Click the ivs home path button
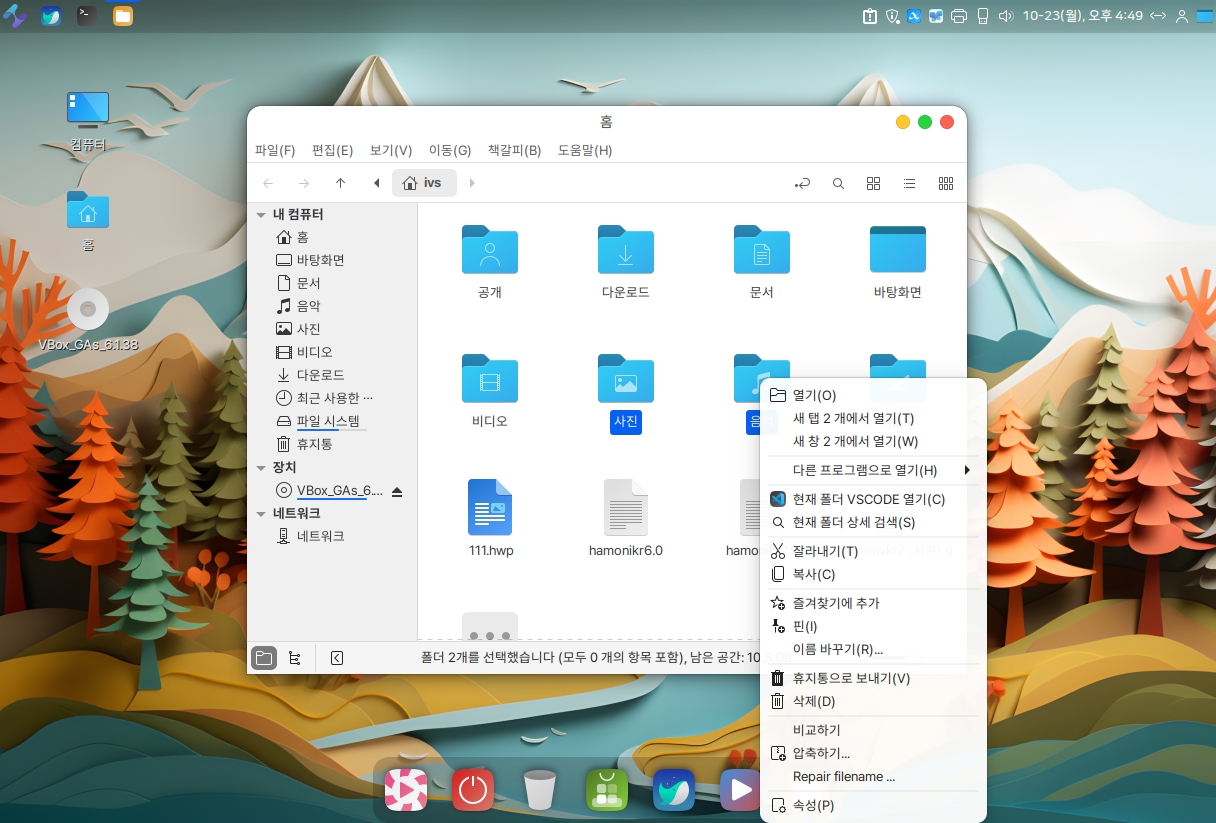The width and height of the screenshot is (1216, 823). pyautogui.click(x=424, y=183)
